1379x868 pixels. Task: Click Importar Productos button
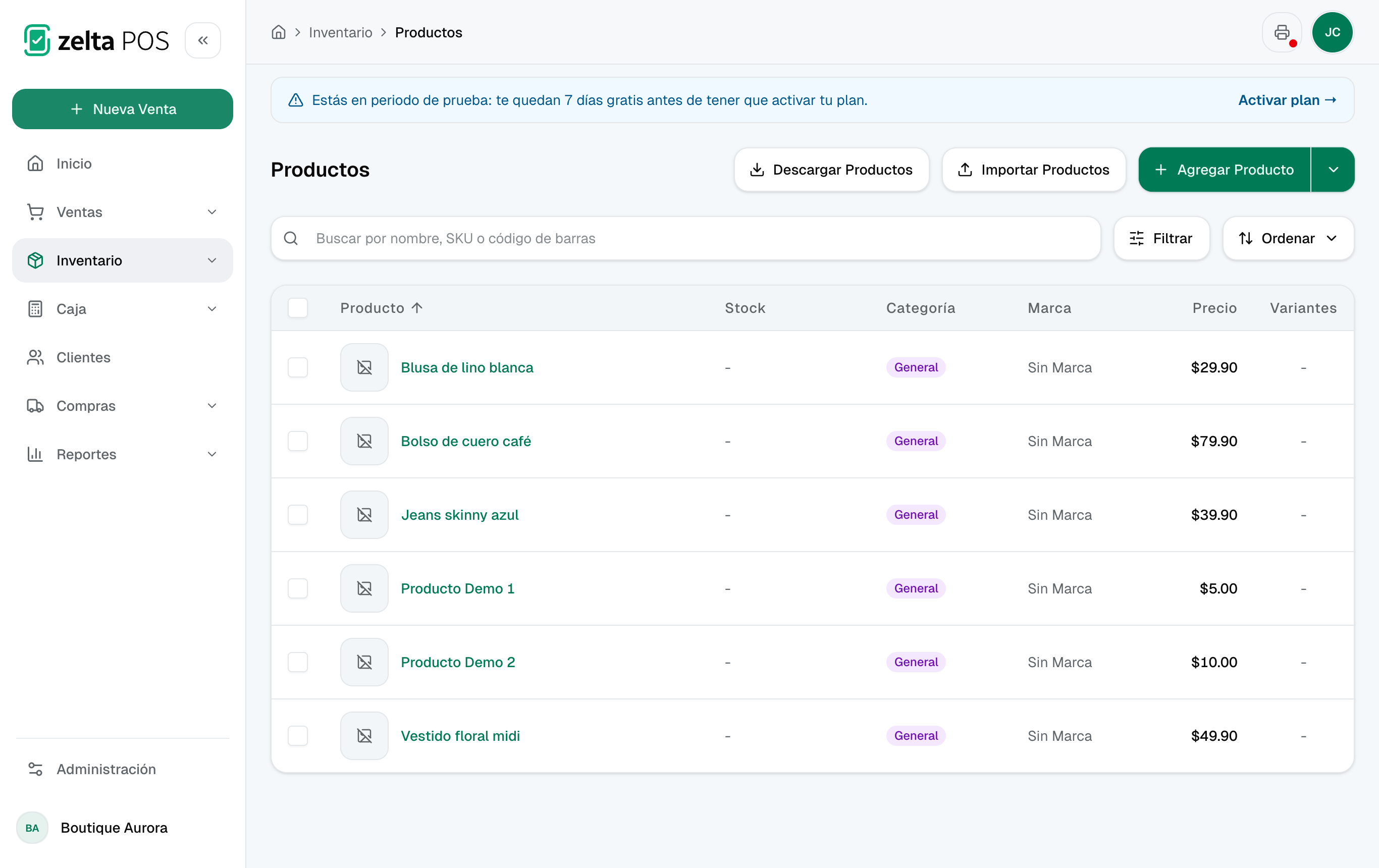click(1034, 170)
